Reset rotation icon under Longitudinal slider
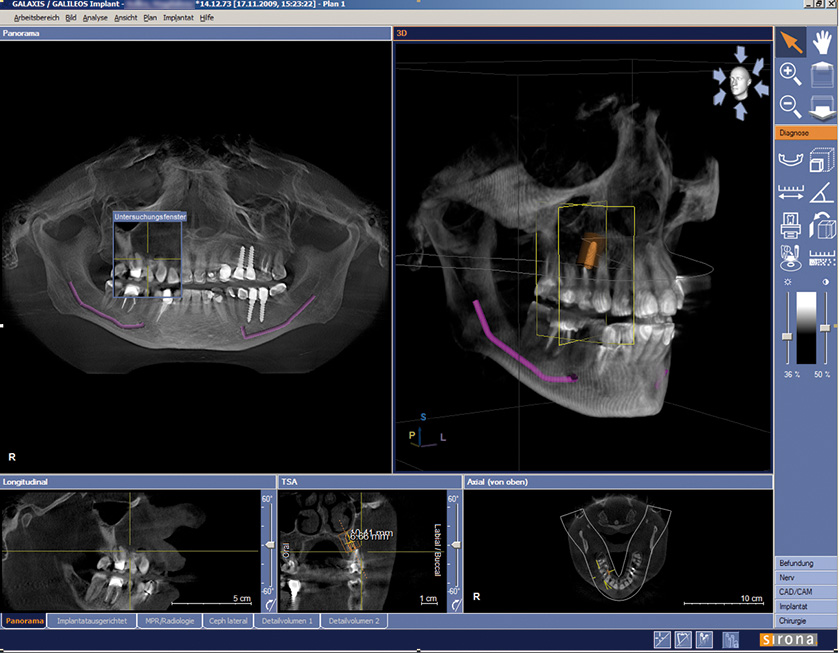The image size is (840, 653). (270, 605)
